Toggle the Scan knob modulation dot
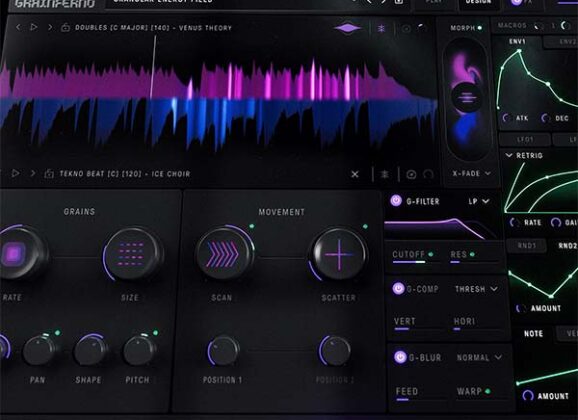This screenshot has width=578, height=420. pos(252,226)
